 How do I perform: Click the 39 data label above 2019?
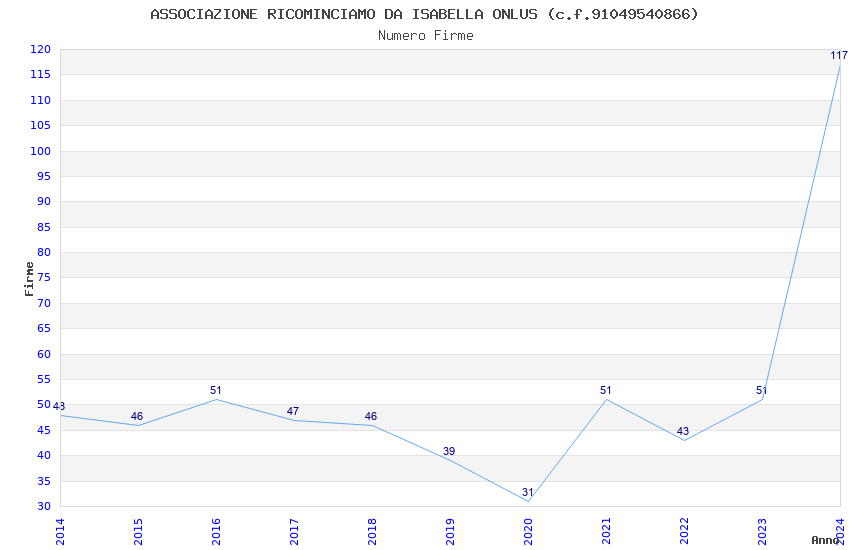click(449, 451)
